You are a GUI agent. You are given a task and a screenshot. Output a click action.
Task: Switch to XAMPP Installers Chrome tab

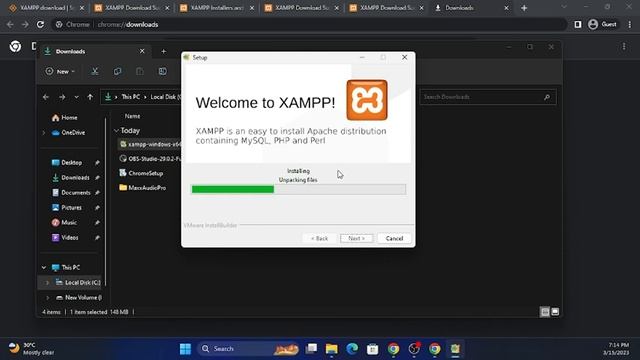point(217,8)
